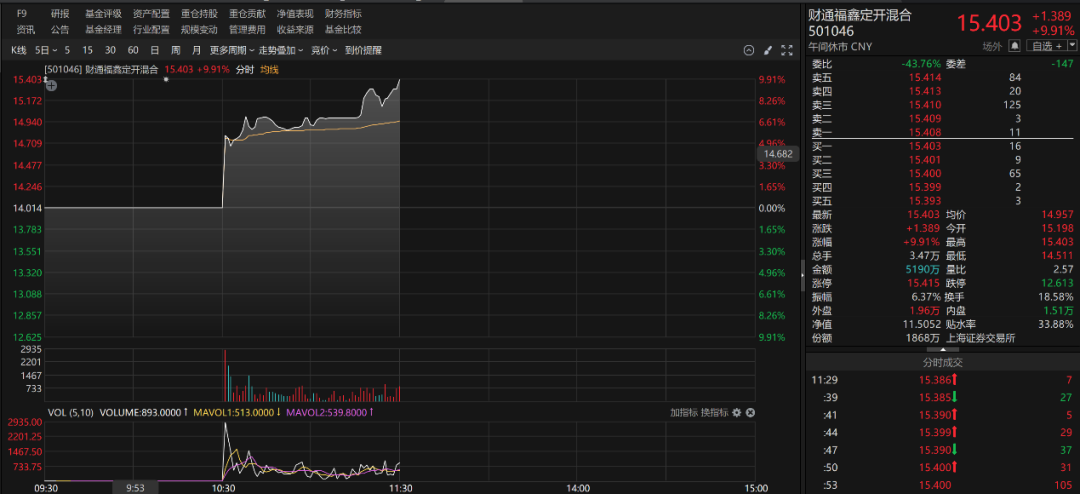This screenshot has height=494, width=1080.
Task: Click the 场外 off-exchange label
Action: coord(991,46)
